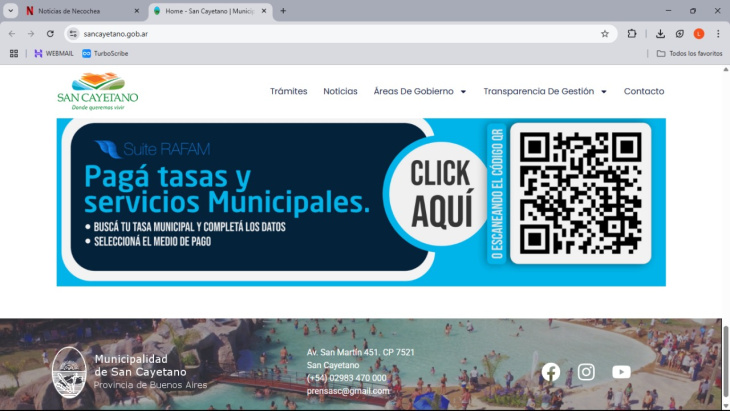
Task: Open the Contacto menu item
Action: (644, 91)
